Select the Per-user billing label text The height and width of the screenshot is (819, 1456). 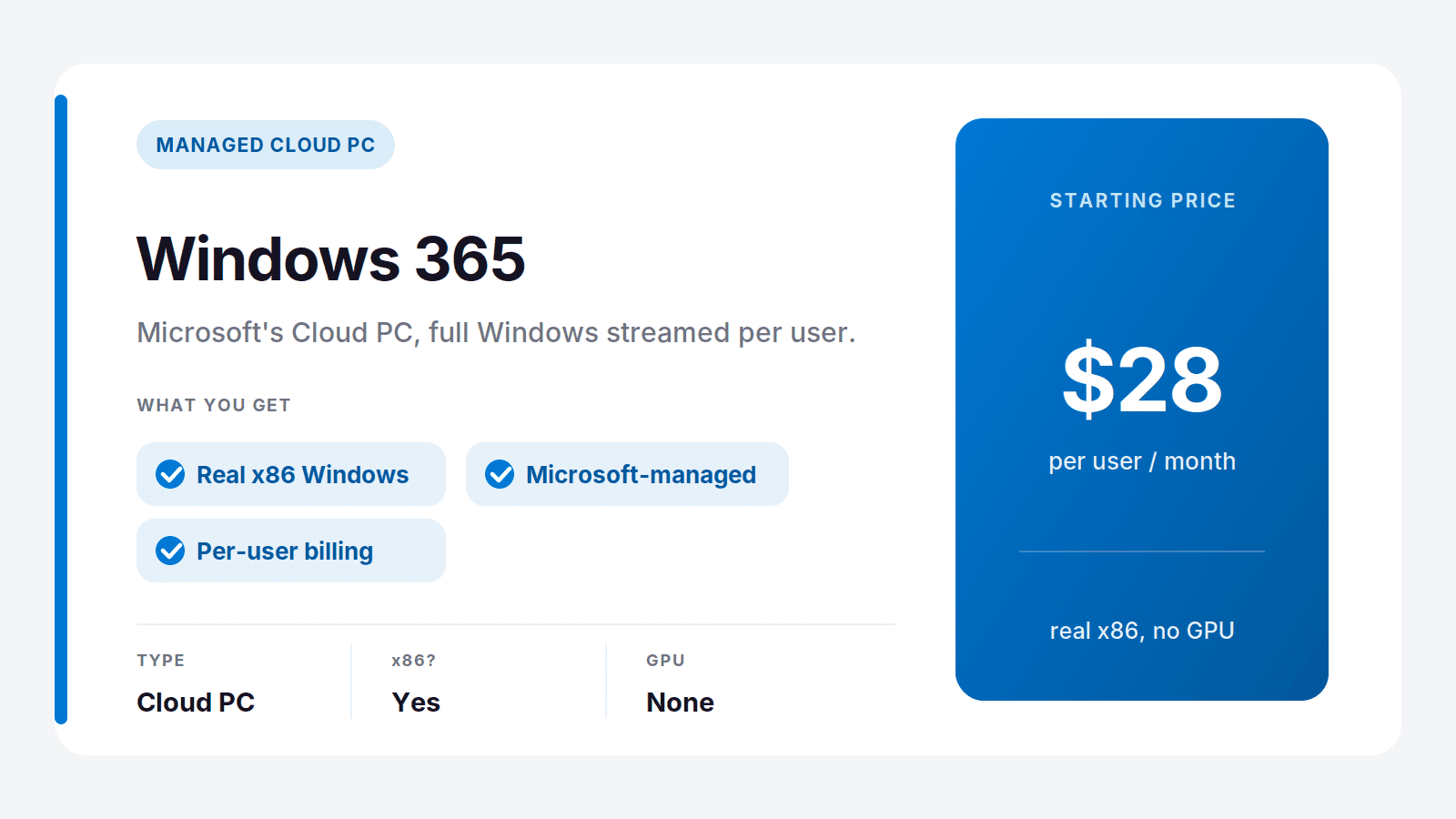click(x=285, y=551)
